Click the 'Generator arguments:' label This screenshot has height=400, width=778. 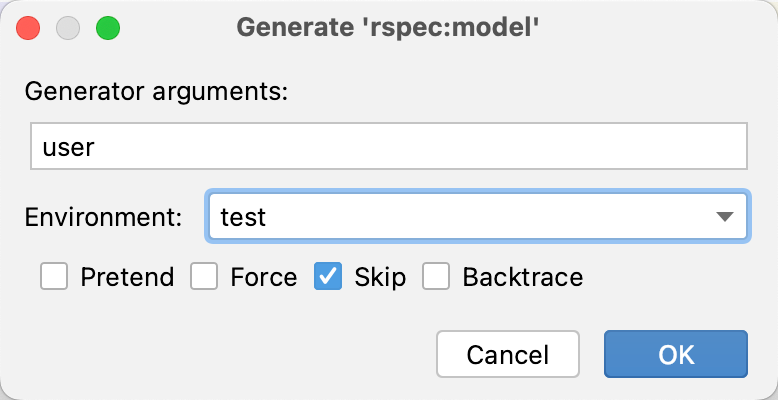(156, 92)
